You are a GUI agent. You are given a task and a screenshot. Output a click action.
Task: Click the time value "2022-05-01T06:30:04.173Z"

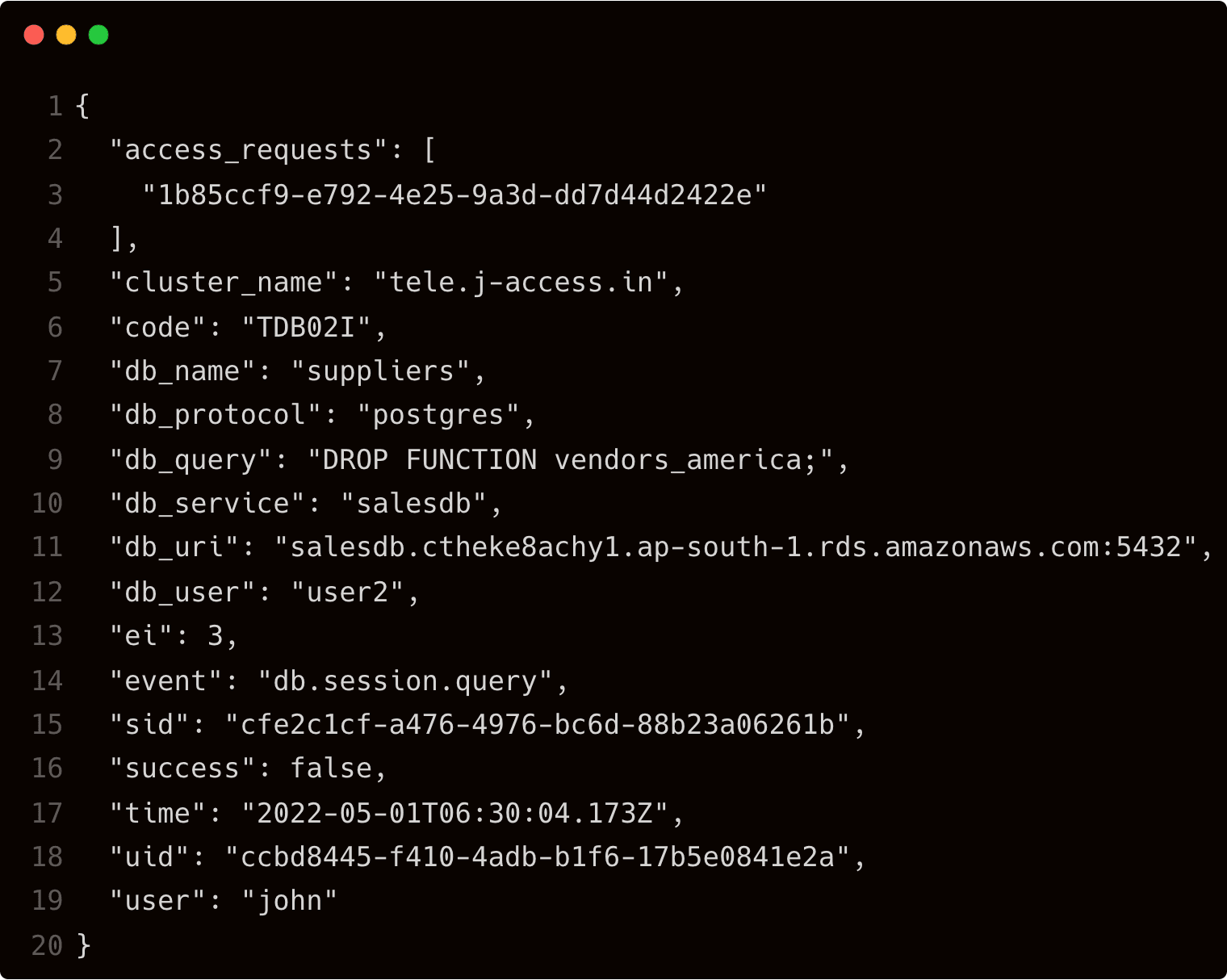[454, 813]
